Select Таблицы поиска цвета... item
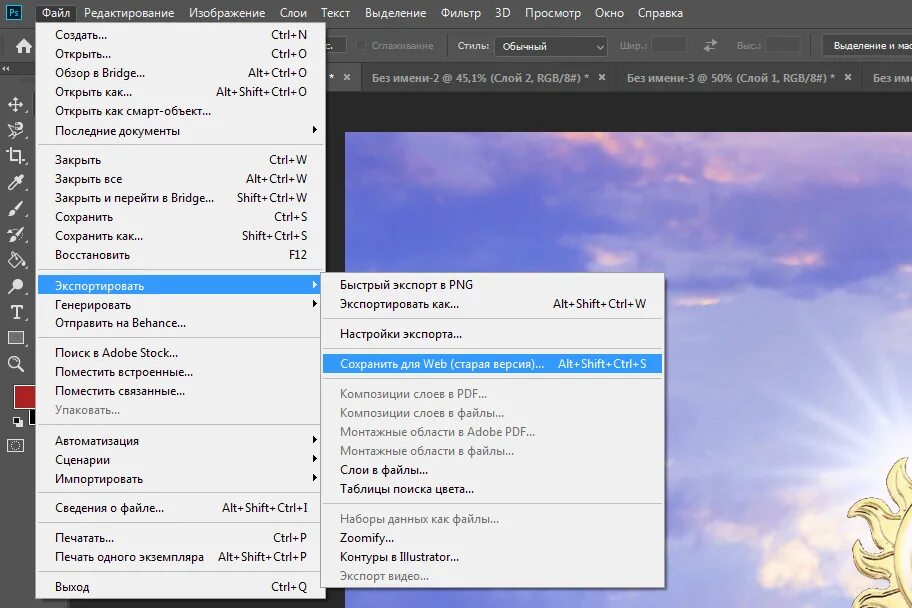The width and height of the screenshot is (912, 608). pos(493,489)
